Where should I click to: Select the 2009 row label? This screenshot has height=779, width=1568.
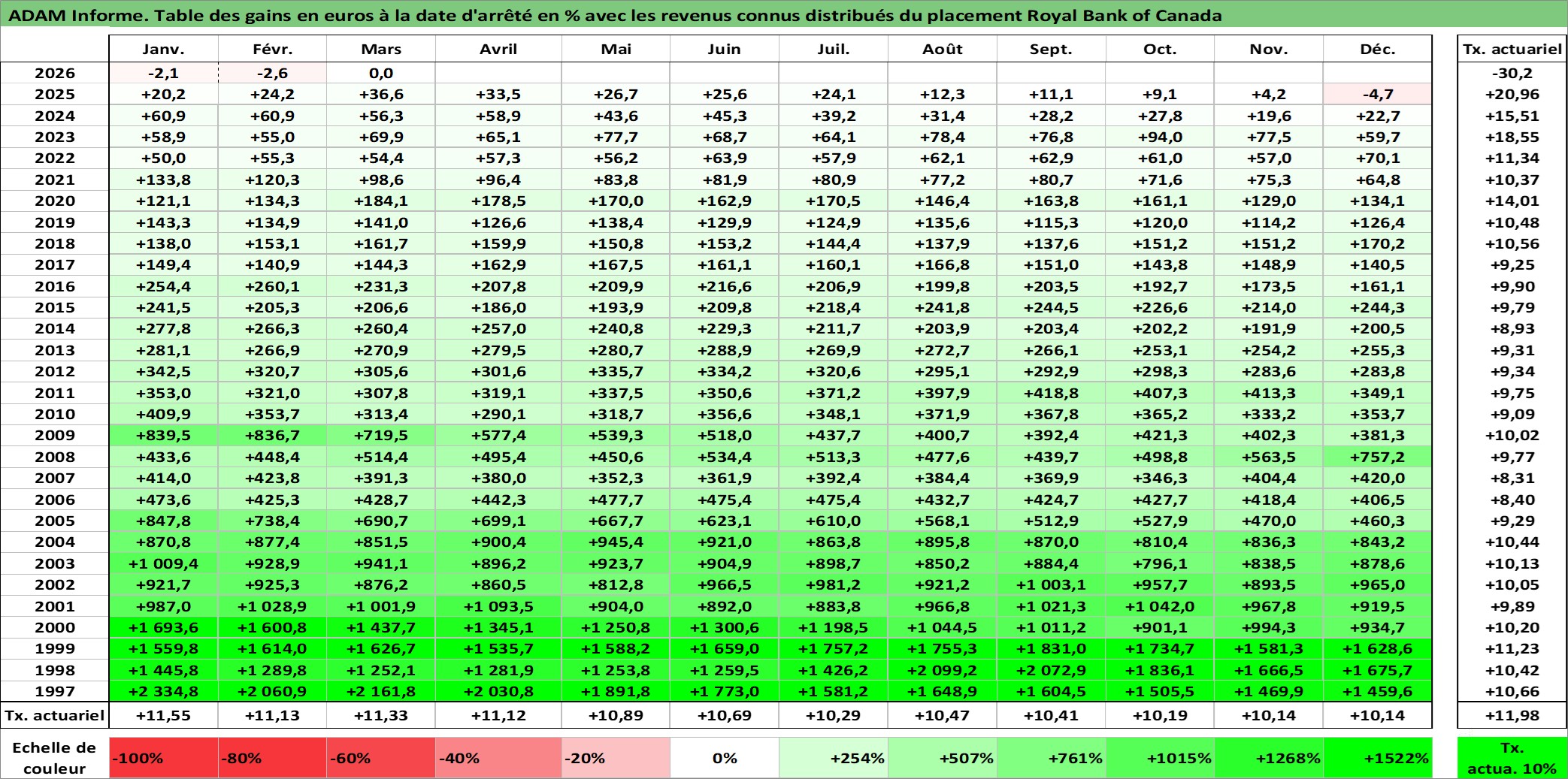pyautogui.click(x=55, y=436)
